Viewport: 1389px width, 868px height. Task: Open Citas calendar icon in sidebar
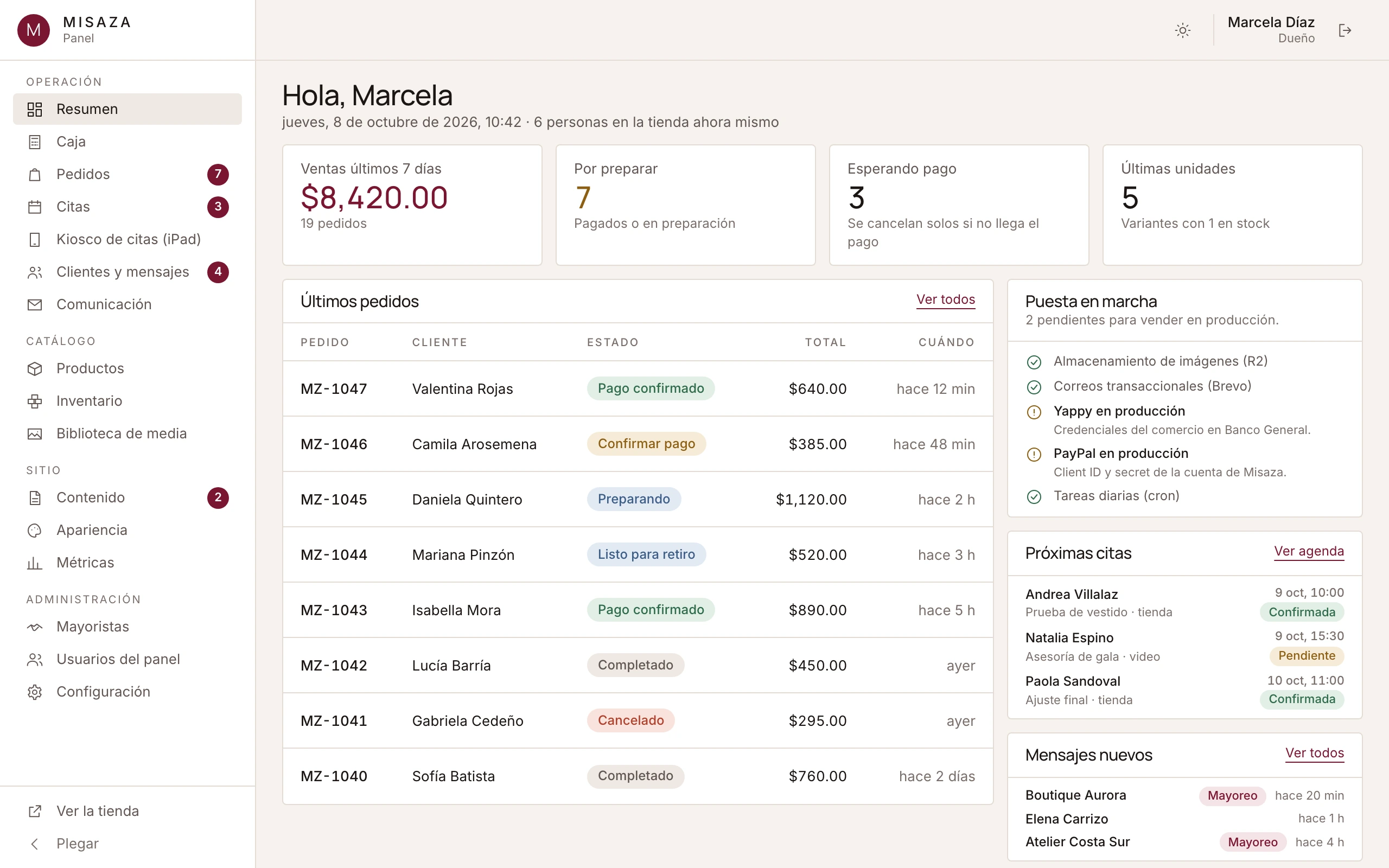point(35,207)
